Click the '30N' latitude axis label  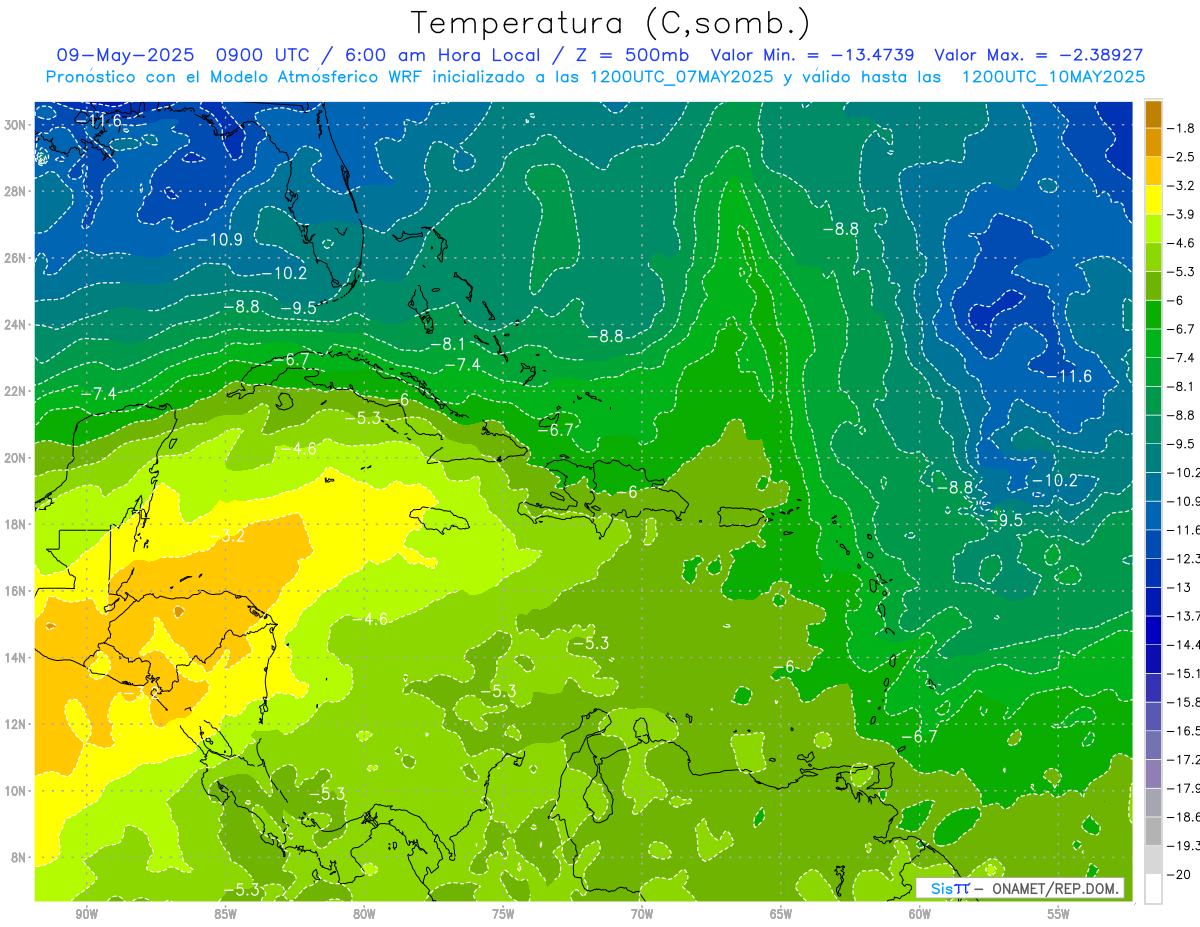click(15, 125)
